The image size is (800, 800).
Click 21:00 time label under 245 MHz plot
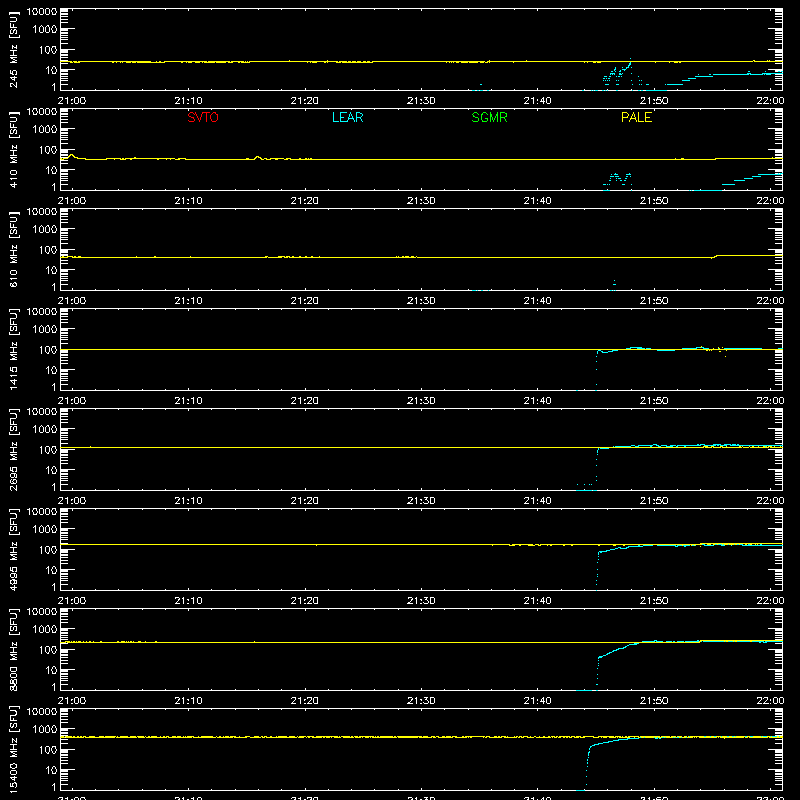coord(71,101)
